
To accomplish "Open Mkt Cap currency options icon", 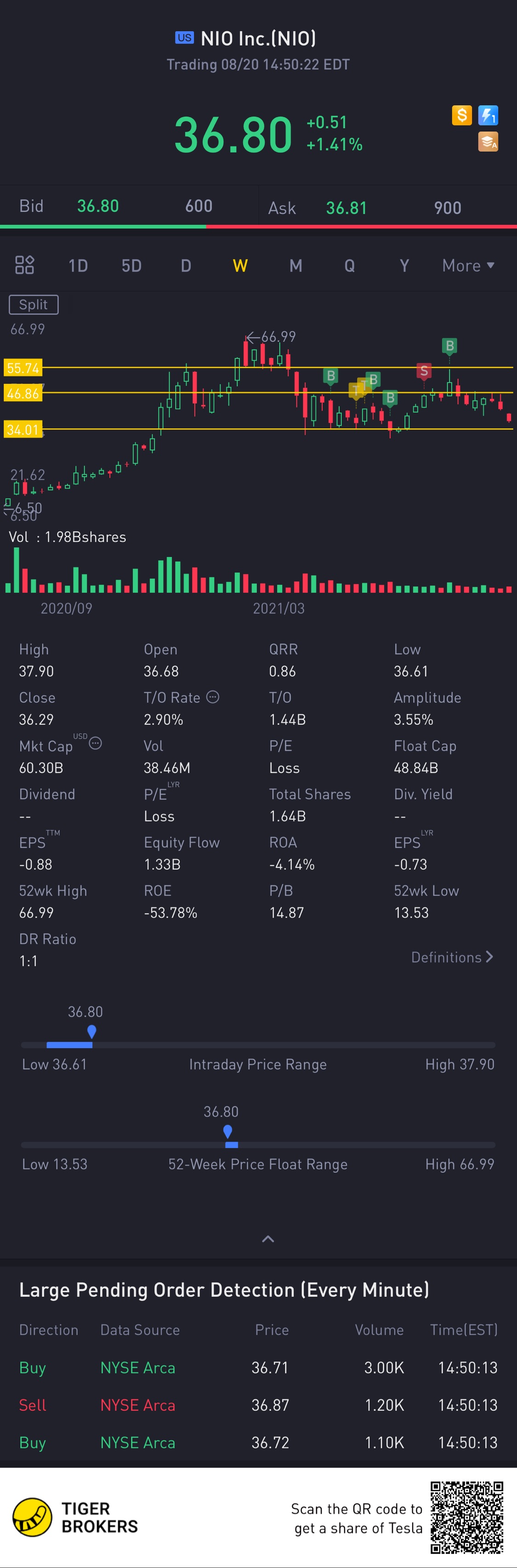I will tap(96, 743).
